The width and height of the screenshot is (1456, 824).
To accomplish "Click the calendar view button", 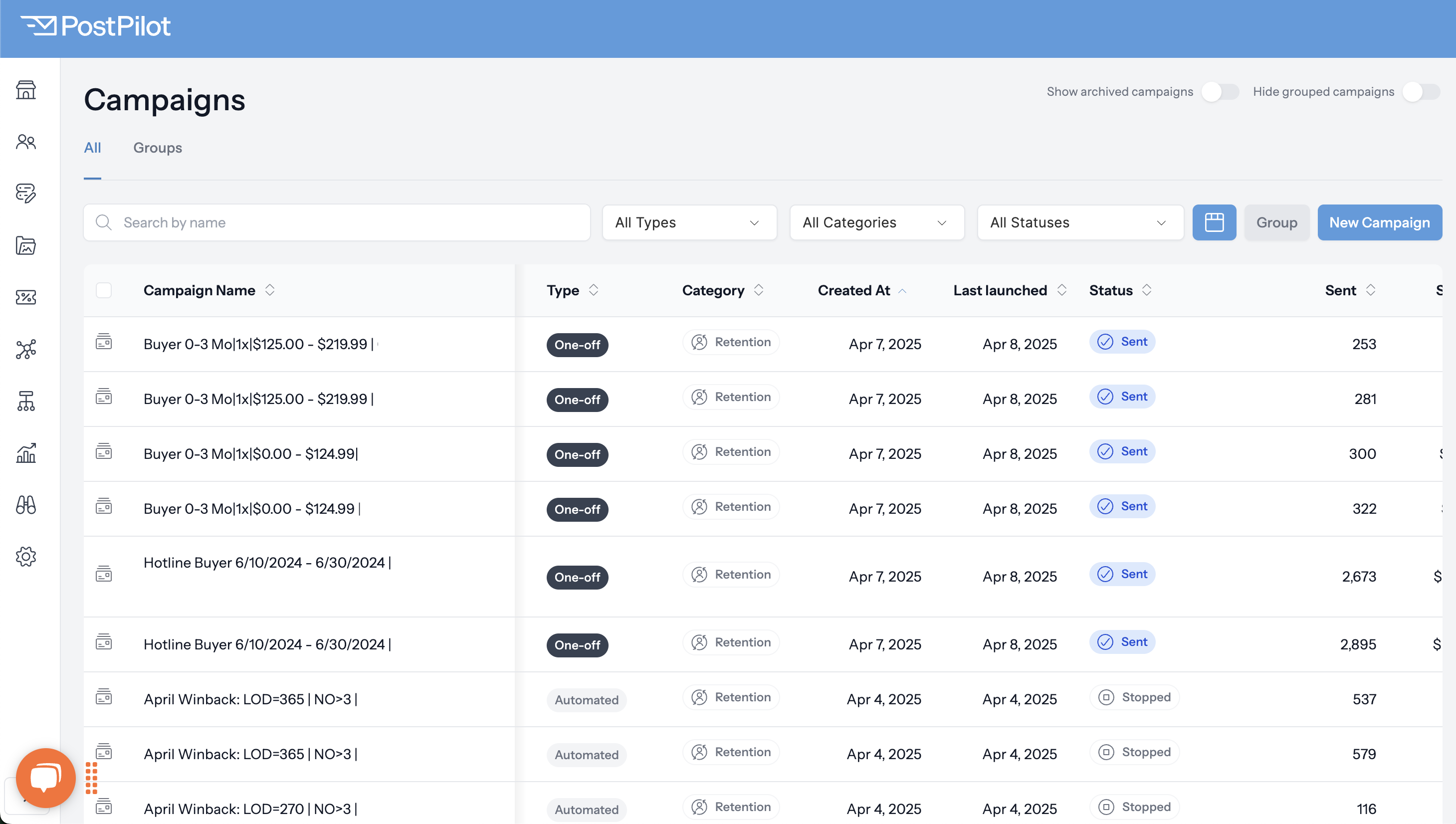I will (1214, 222).
